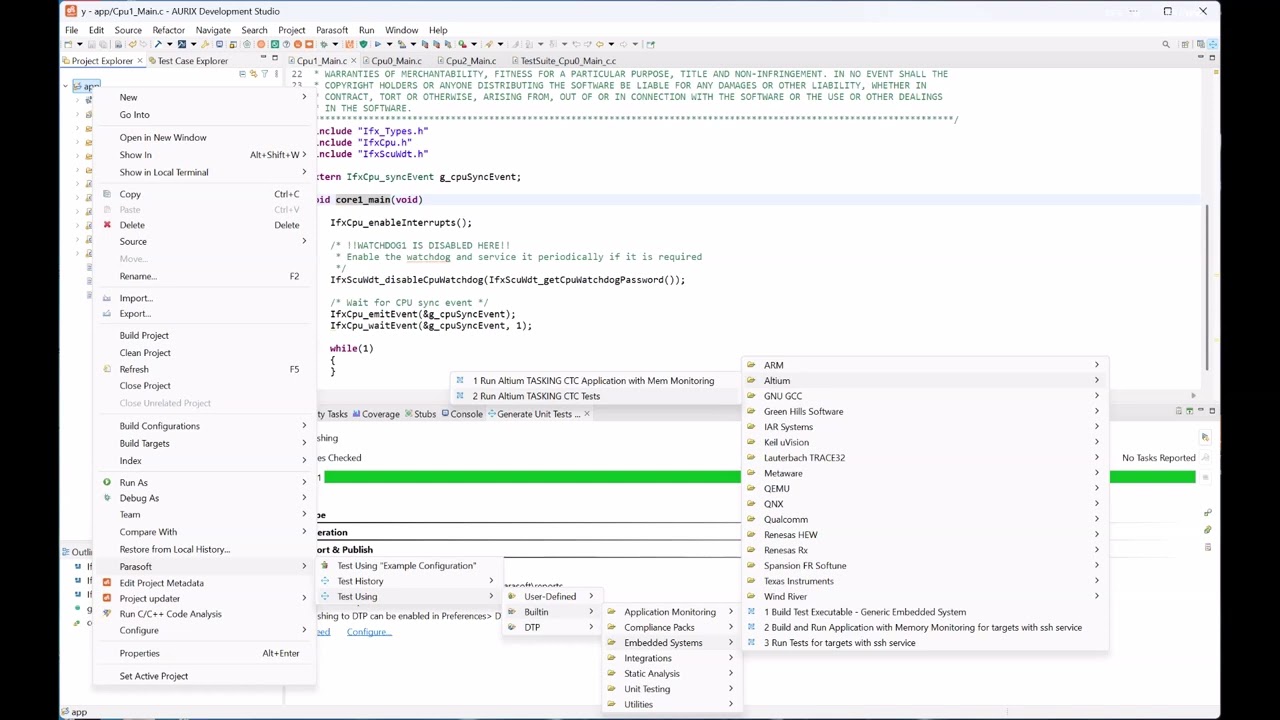1280x720 pixels.
Task: Open the Parasoft menu in menu bar
Action: point(331,30)
